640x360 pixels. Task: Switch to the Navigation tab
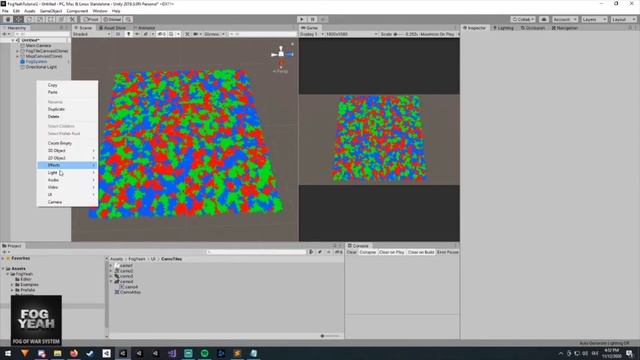tap(565, 28)
